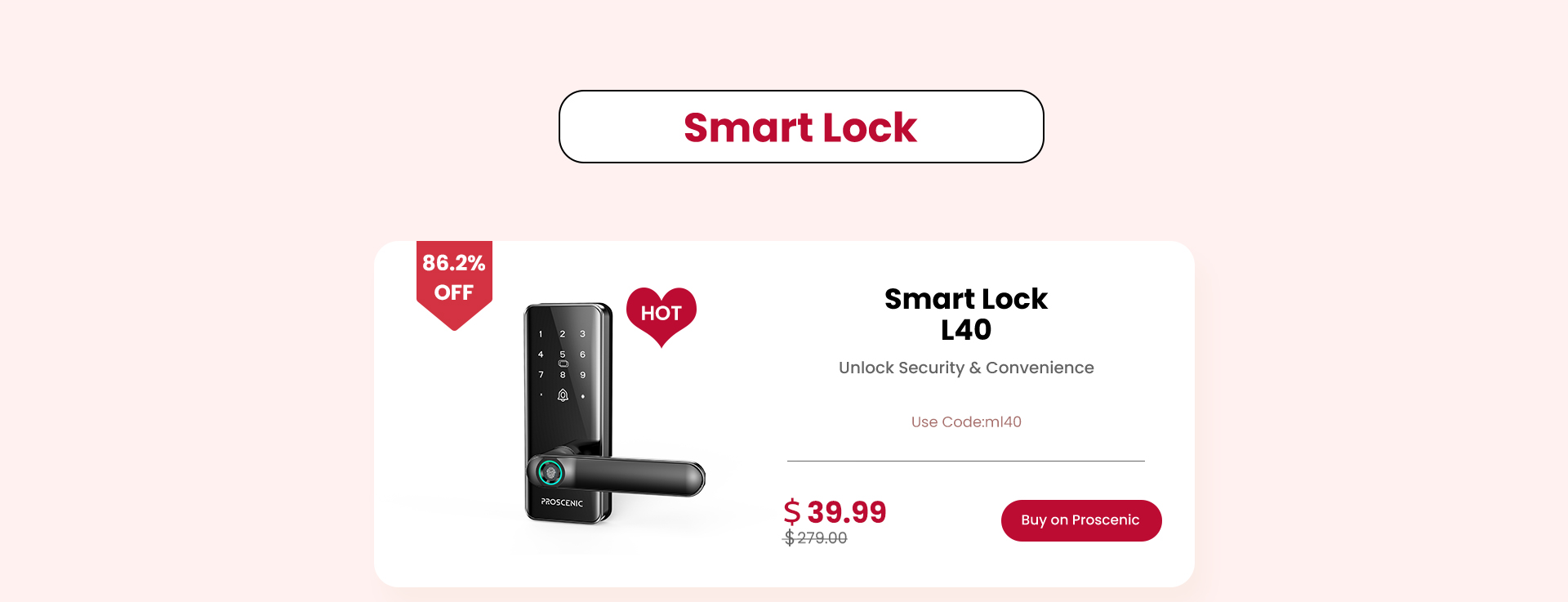The image size is (1568, 602).
Task: Click the number 1 on lock keypad
Action: [541, 334]
